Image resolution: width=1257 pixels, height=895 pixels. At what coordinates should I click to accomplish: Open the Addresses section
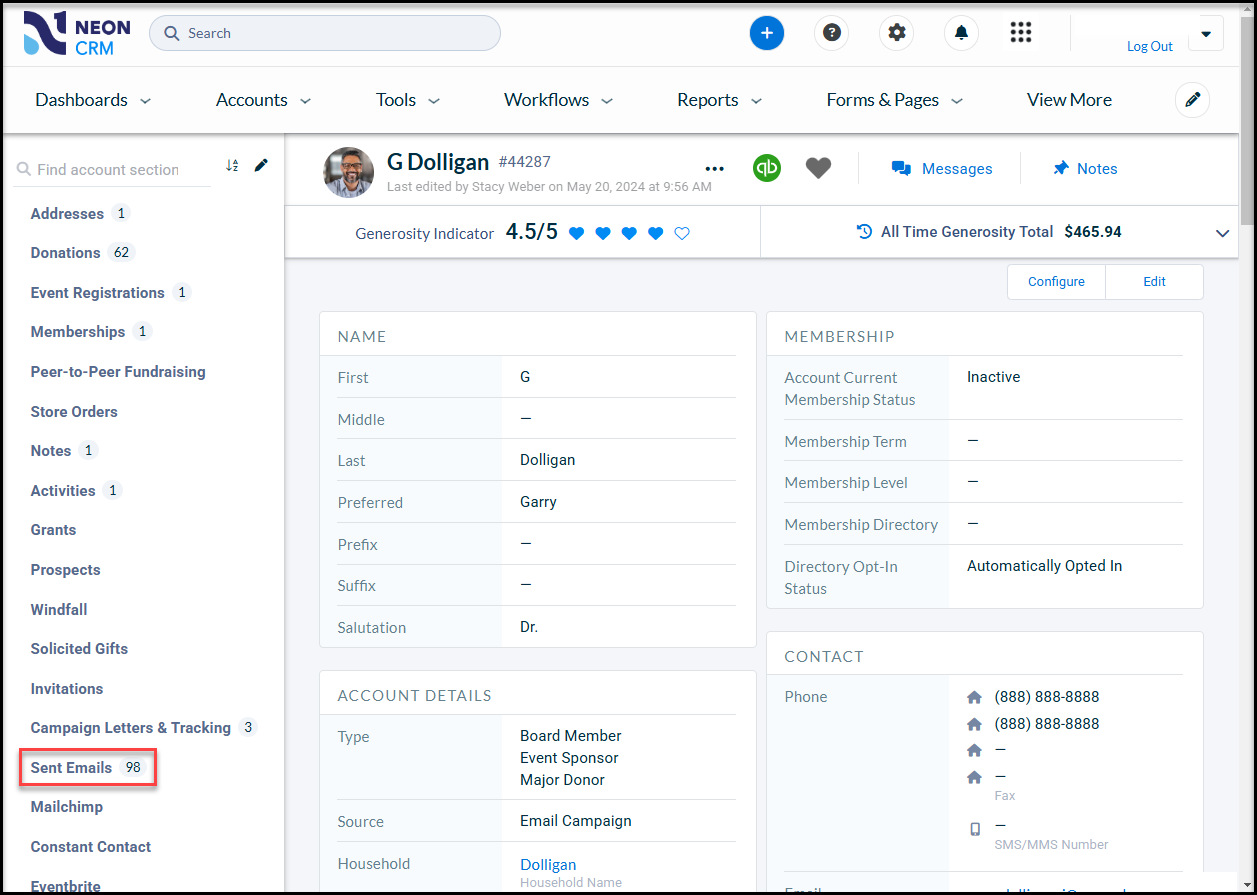coord(67,214)
